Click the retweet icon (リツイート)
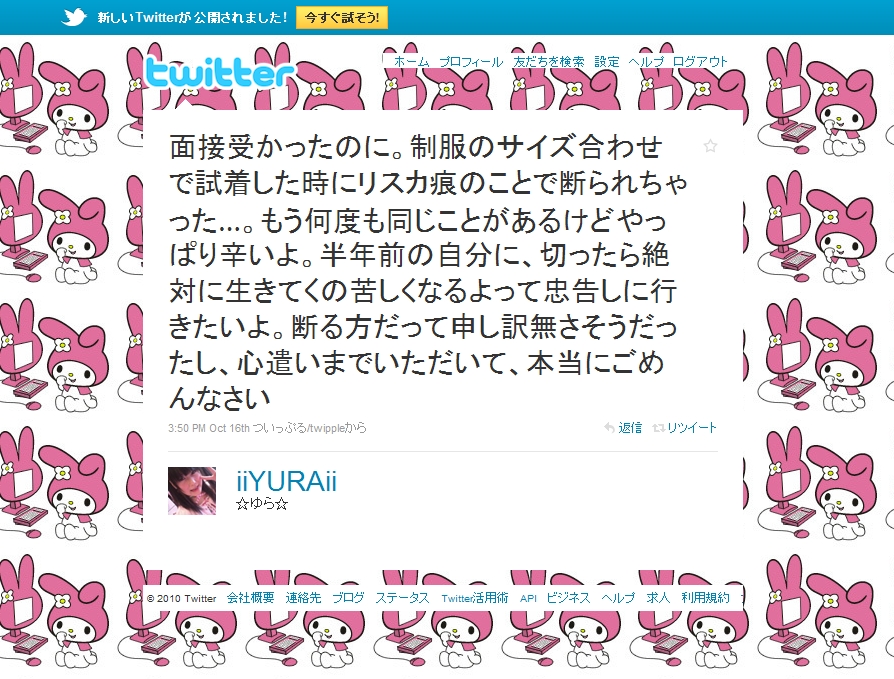Screen dimensions: 894x679 click(x=659, y=428)
